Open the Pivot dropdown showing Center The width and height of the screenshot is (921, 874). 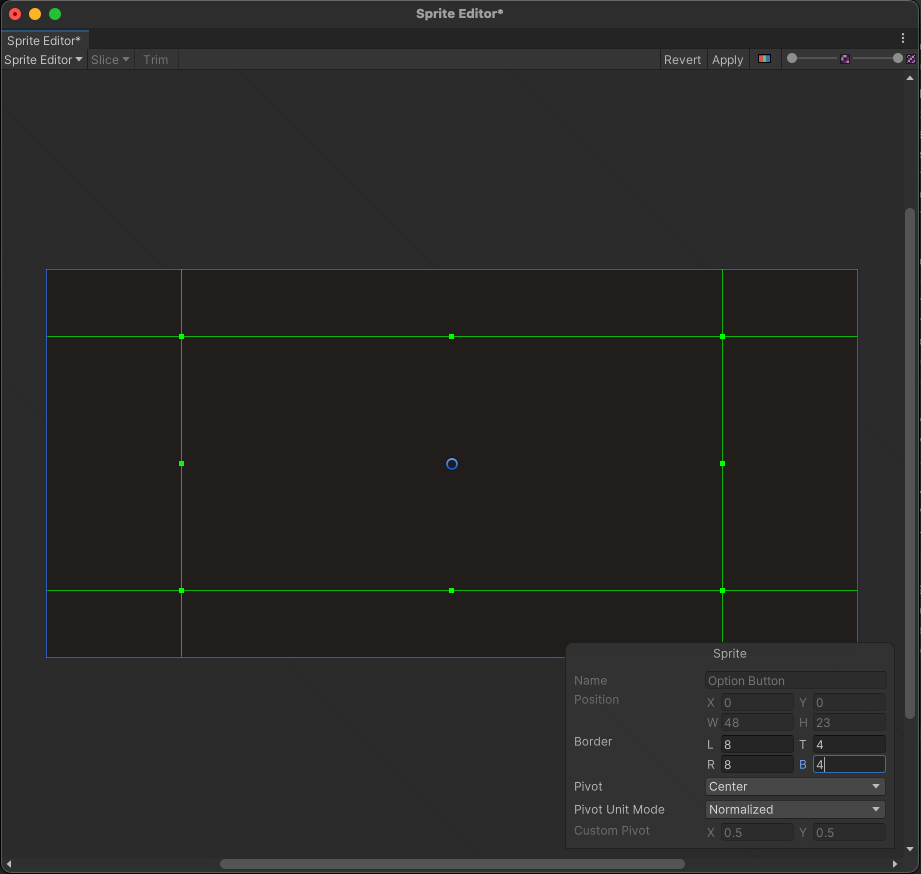click(794, 786)
